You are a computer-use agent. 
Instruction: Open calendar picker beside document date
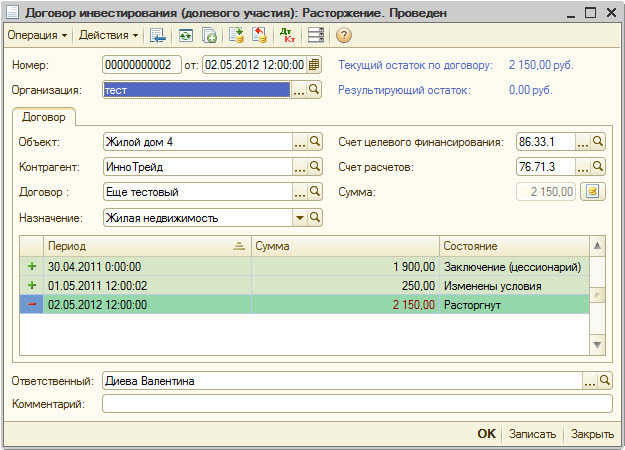314,65
